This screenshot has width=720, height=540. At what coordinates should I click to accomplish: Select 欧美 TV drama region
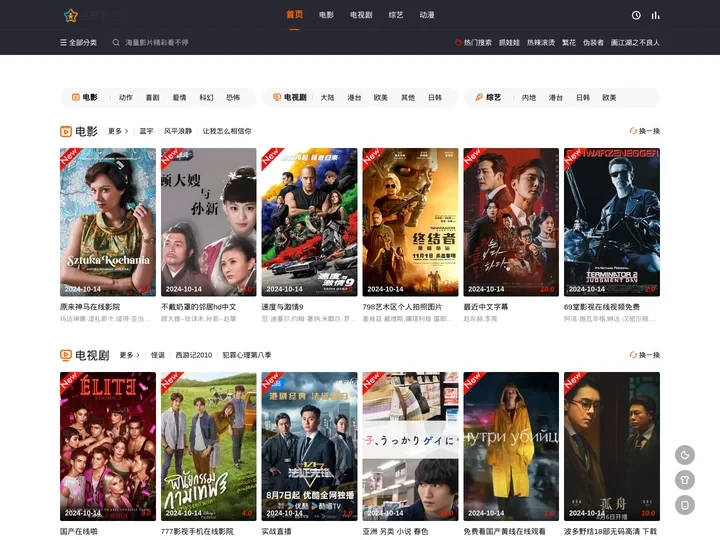click(x=381, y=97)
